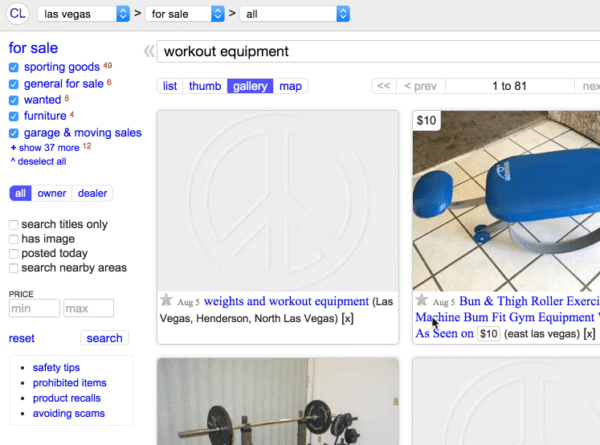Switch to thumb view tab
600x445 pixels.
(204, 86)
